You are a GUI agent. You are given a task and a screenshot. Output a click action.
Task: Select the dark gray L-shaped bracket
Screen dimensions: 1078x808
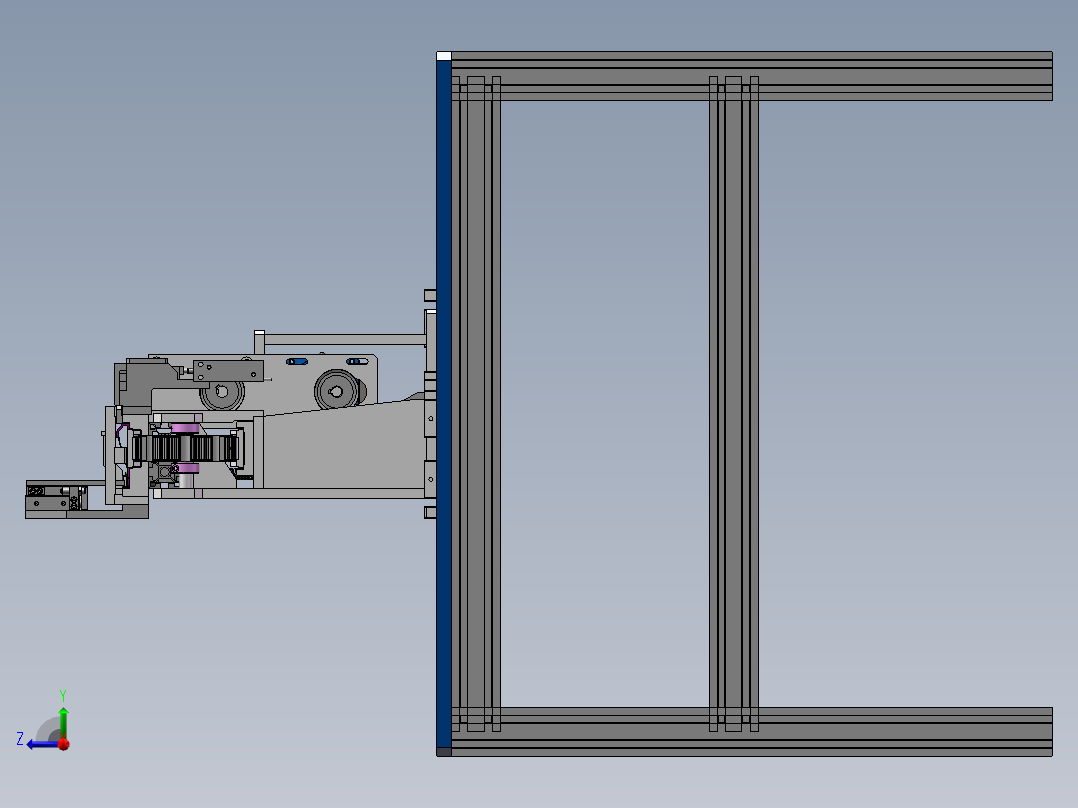coord(148,385)
